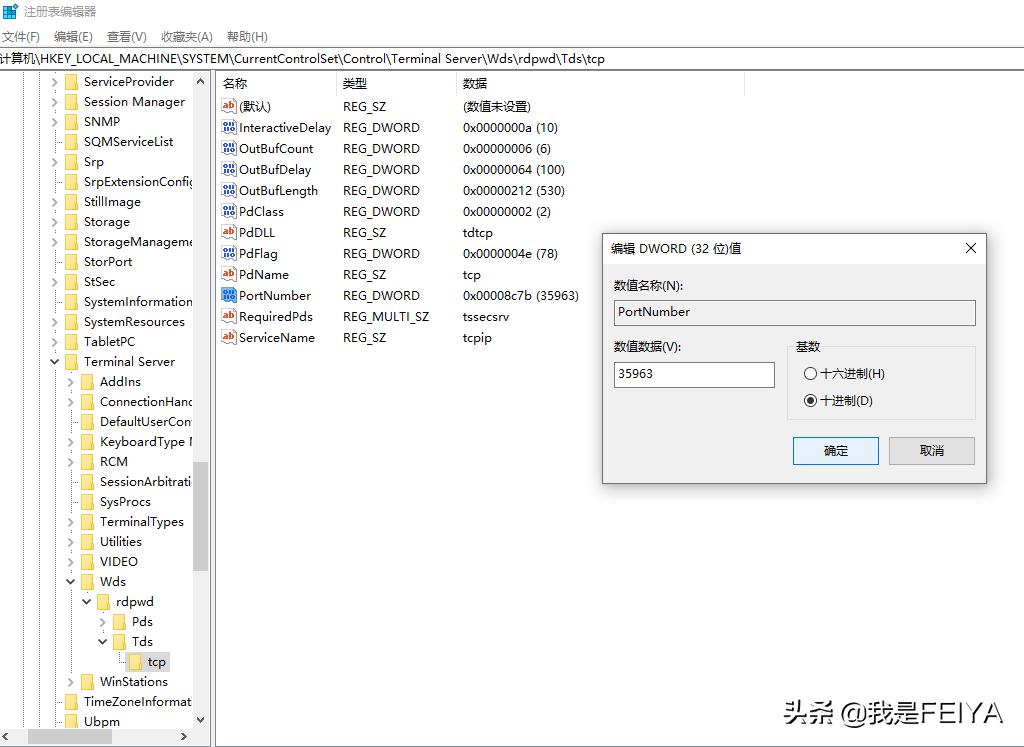Click the WinStations folder icon
1024x747 pixels.
88,682
